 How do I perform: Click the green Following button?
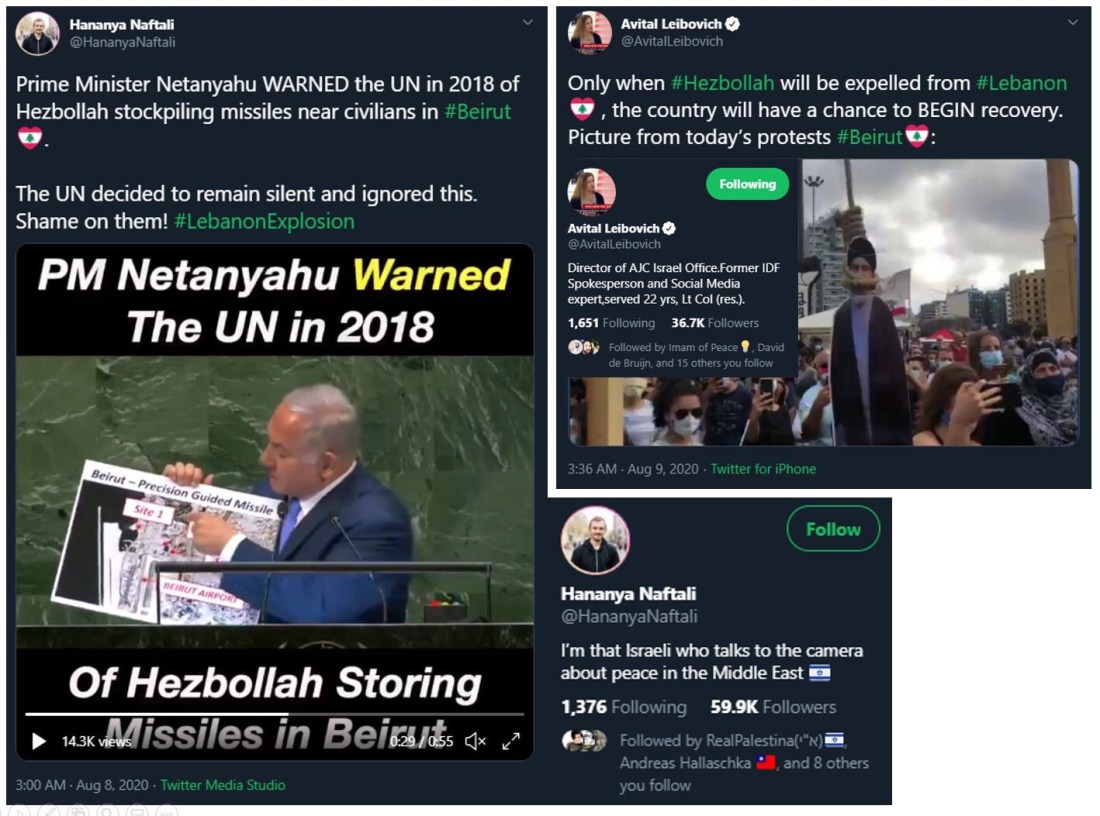[747, 184]
